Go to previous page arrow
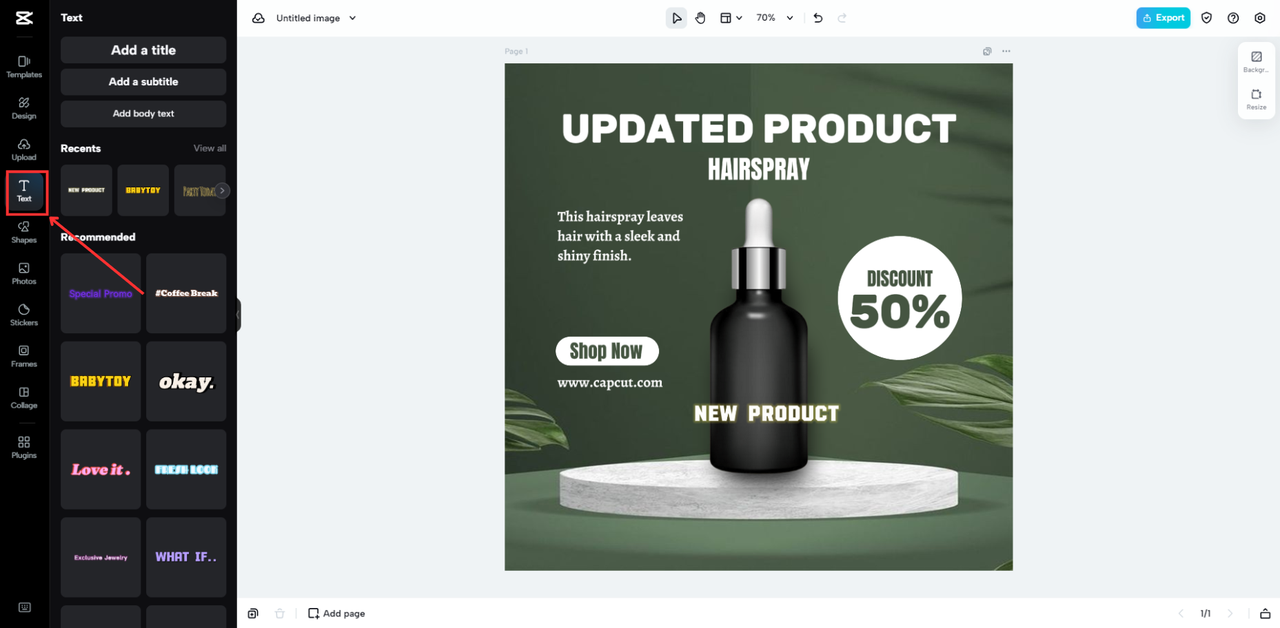The height and width of the screenshot is (628, 1280). pyautogui.click(x=1181, y=613)
